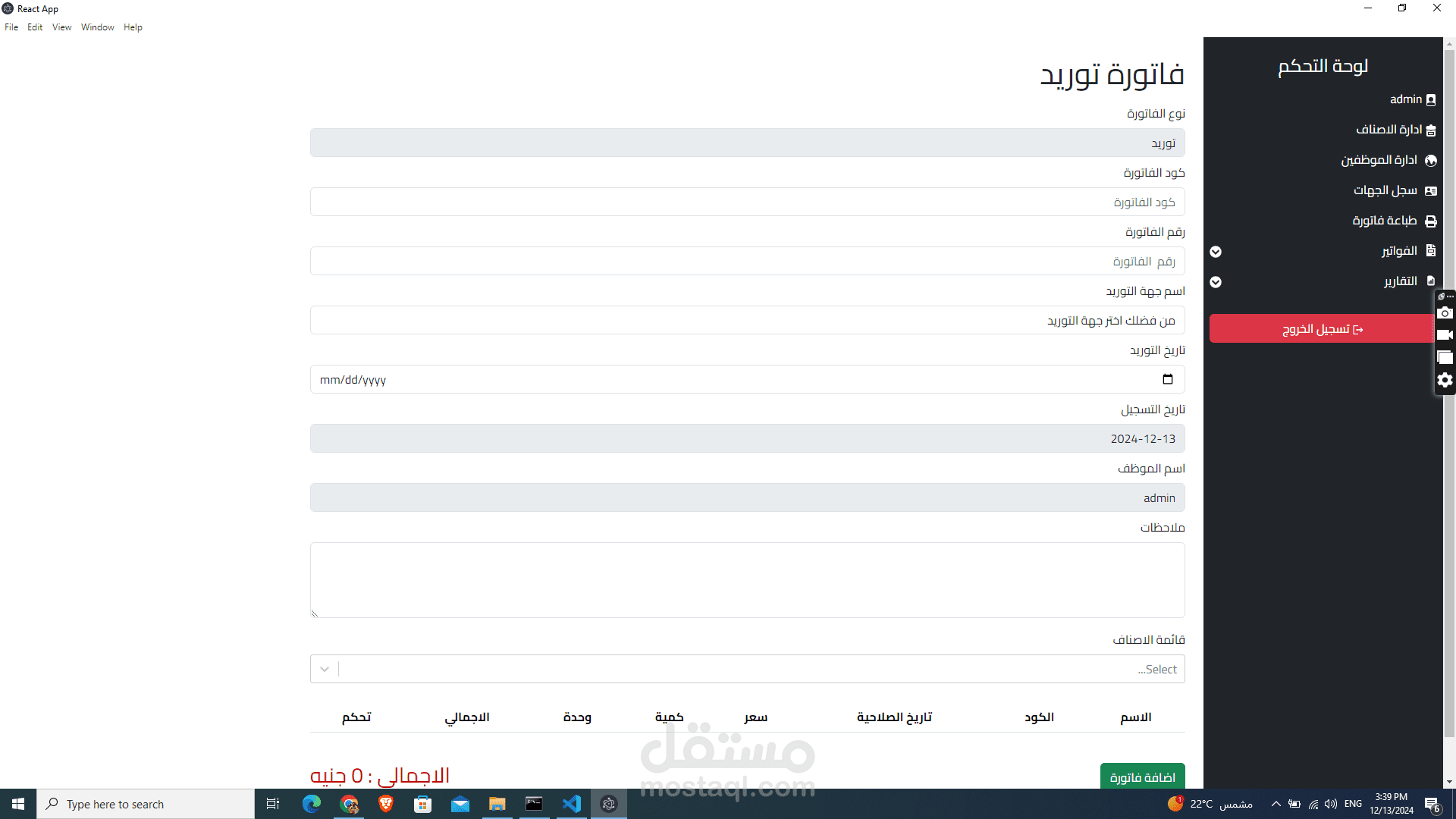Viewport: 1456px width, 819px height.
Task: Click the gear settings icon on side toolbar
Action: (1445, 380)
